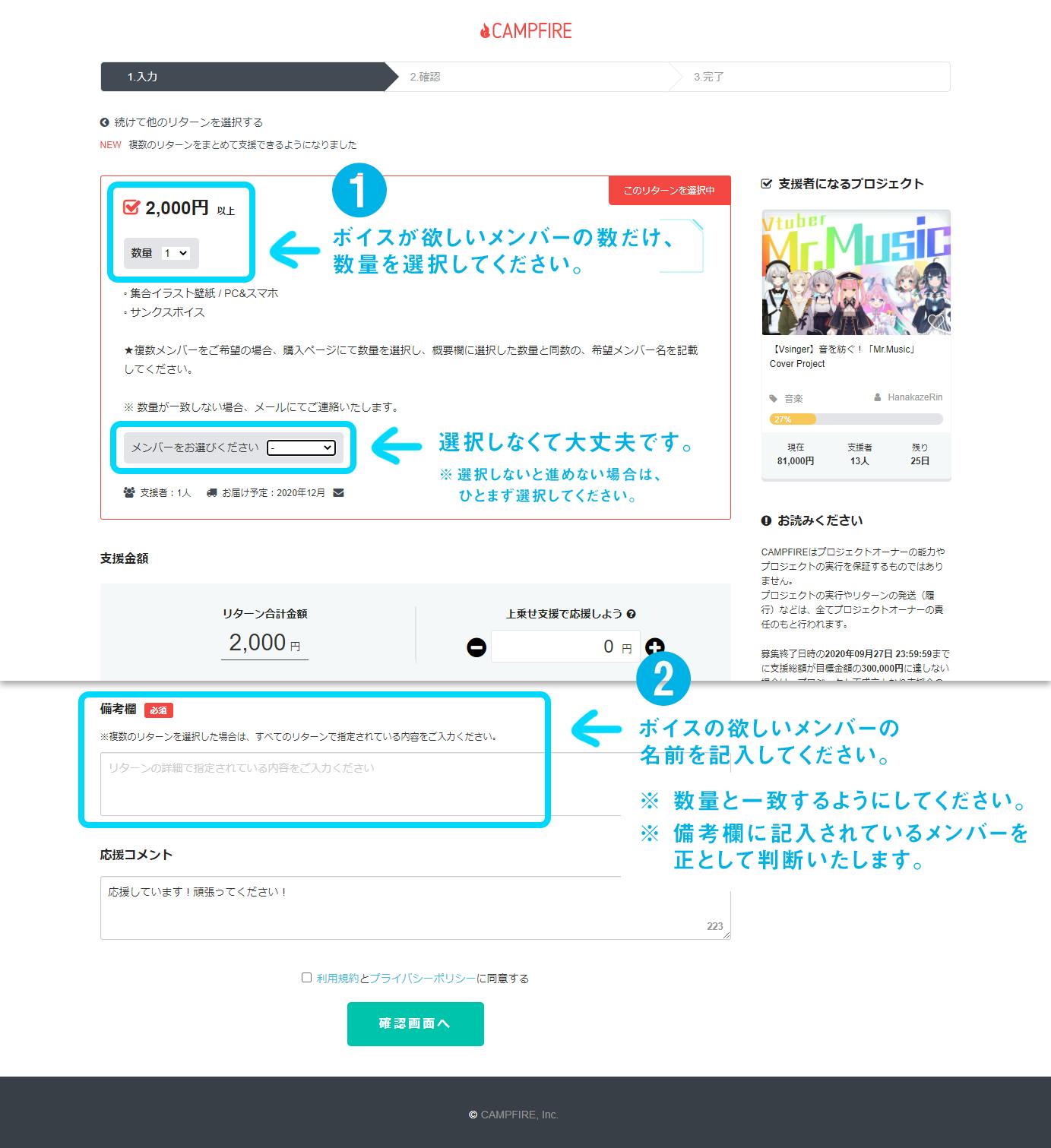Click the minus icon for additional support
The image size is (1051, 1148).
pyautogui.click(x=476, y=647)
